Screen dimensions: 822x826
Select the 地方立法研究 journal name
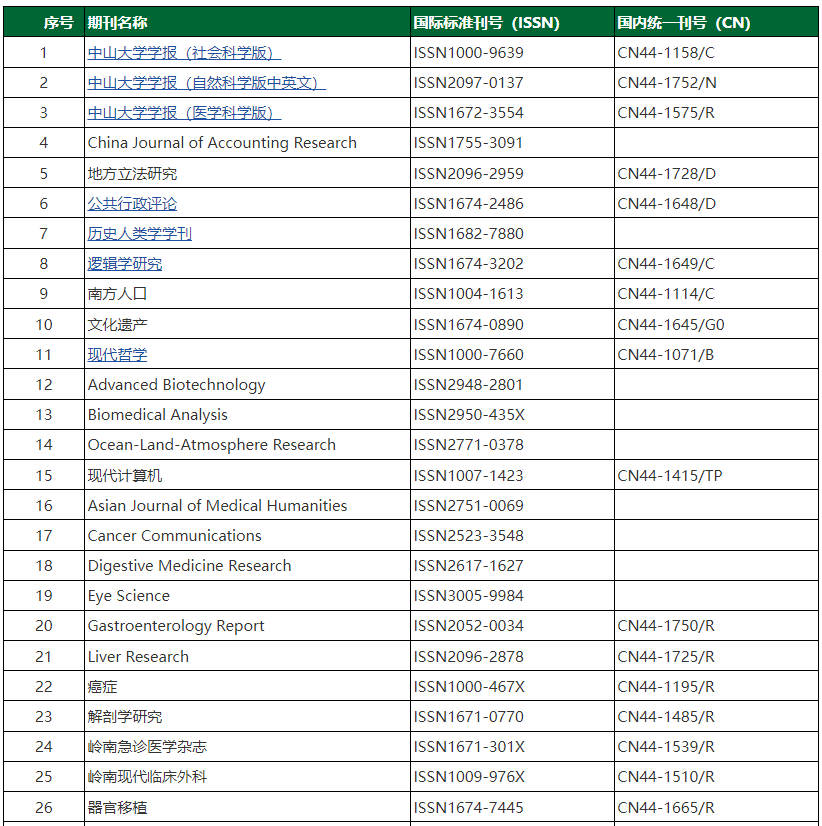tap(132, 174)
